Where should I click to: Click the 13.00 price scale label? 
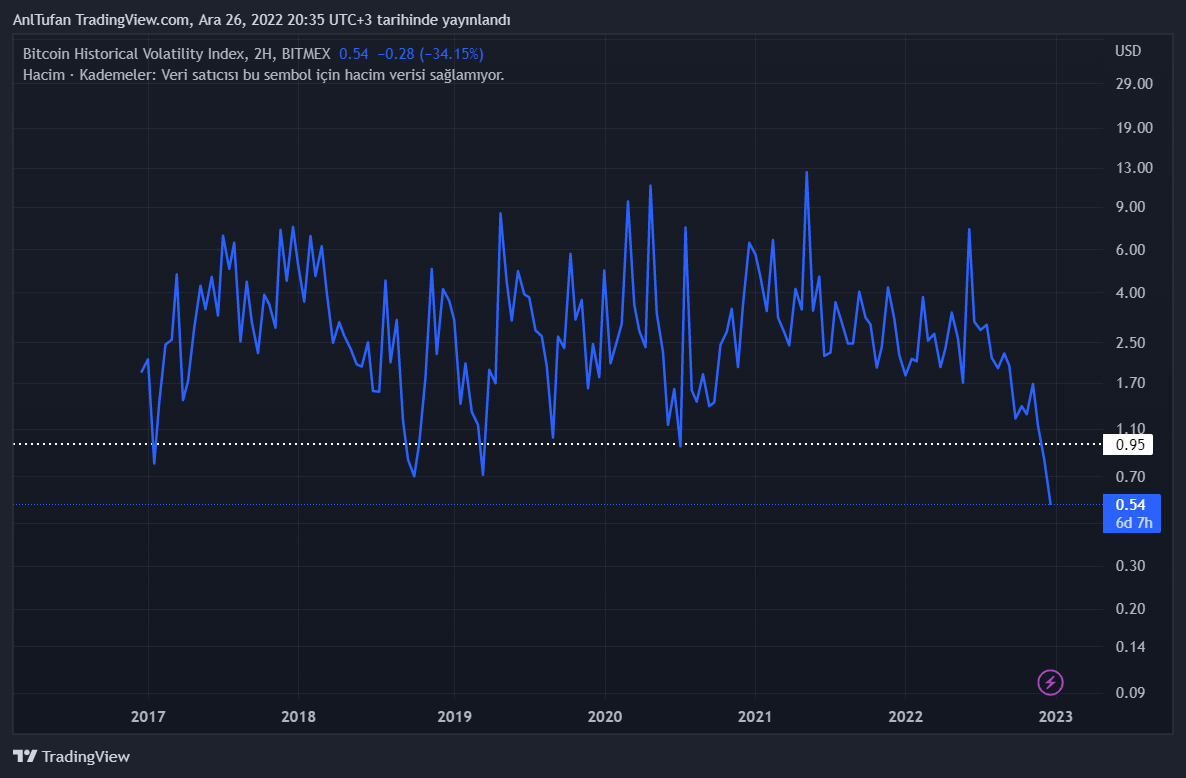click(x=1134, y=167)
